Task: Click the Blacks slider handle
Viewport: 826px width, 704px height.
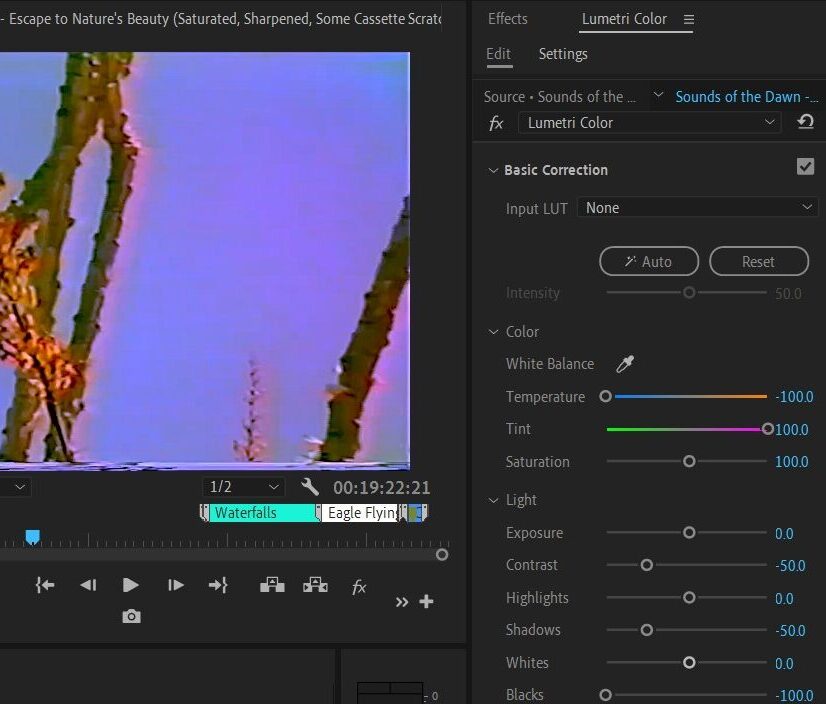Action: pyautogui.click(x=606, y=695)
